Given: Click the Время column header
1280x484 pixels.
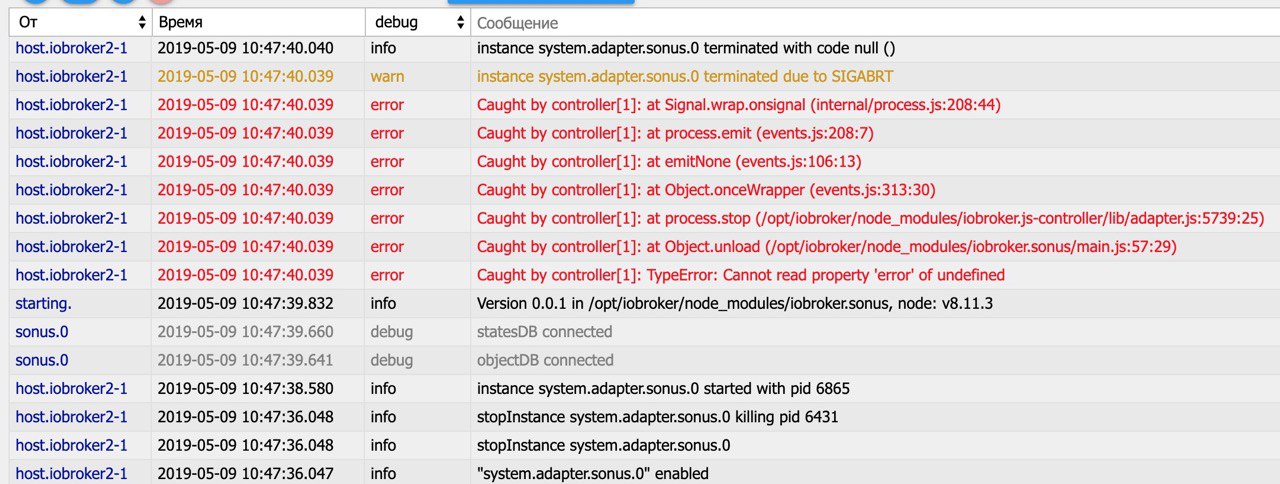Looking at the screenshot, I should click(256, 22).
